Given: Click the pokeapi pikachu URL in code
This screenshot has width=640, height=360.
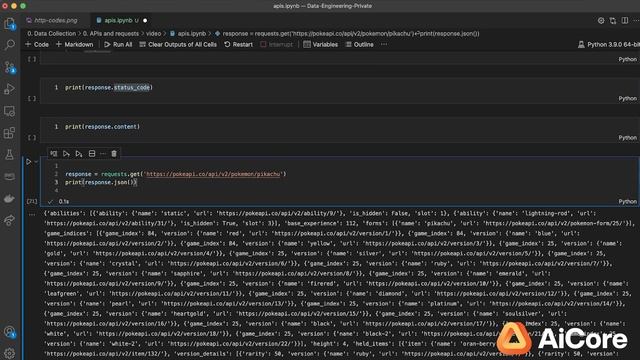Looking at the screenshot, I should click(214, 174).
